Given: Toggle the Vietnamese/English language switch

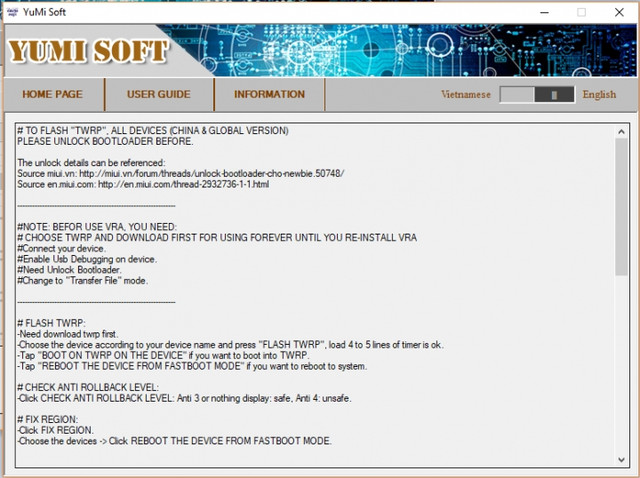Looking at the screenshot, I should point(537,95).
